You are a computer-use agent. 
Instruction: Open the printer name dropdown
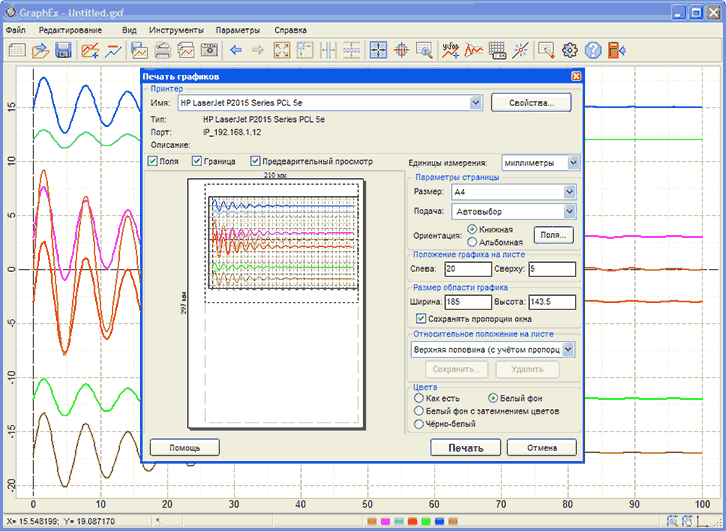[476, 102]
